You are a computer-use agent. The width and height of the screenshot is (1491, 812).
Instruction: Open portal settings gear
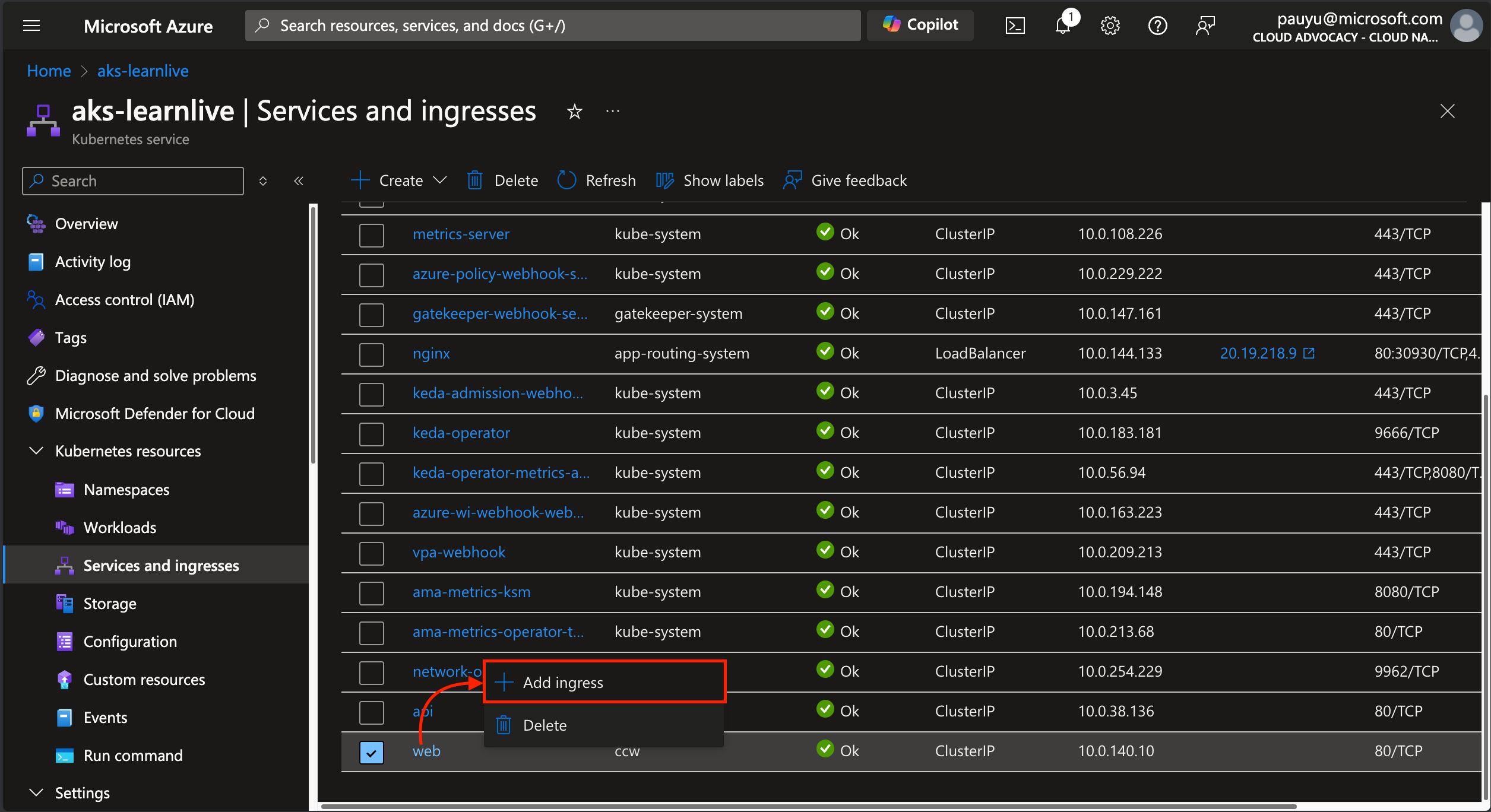pos(1110,26)
